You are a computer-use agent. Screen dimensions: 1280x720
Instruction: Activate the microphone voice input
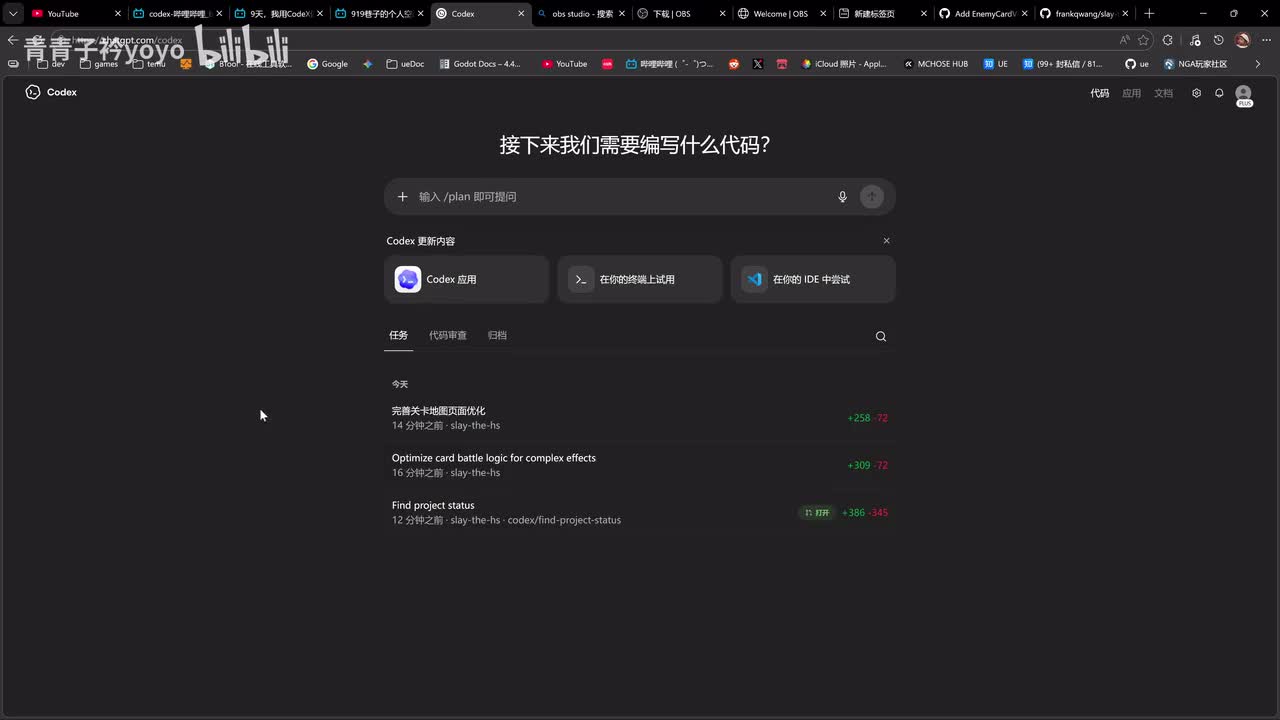tap(843, 197)
